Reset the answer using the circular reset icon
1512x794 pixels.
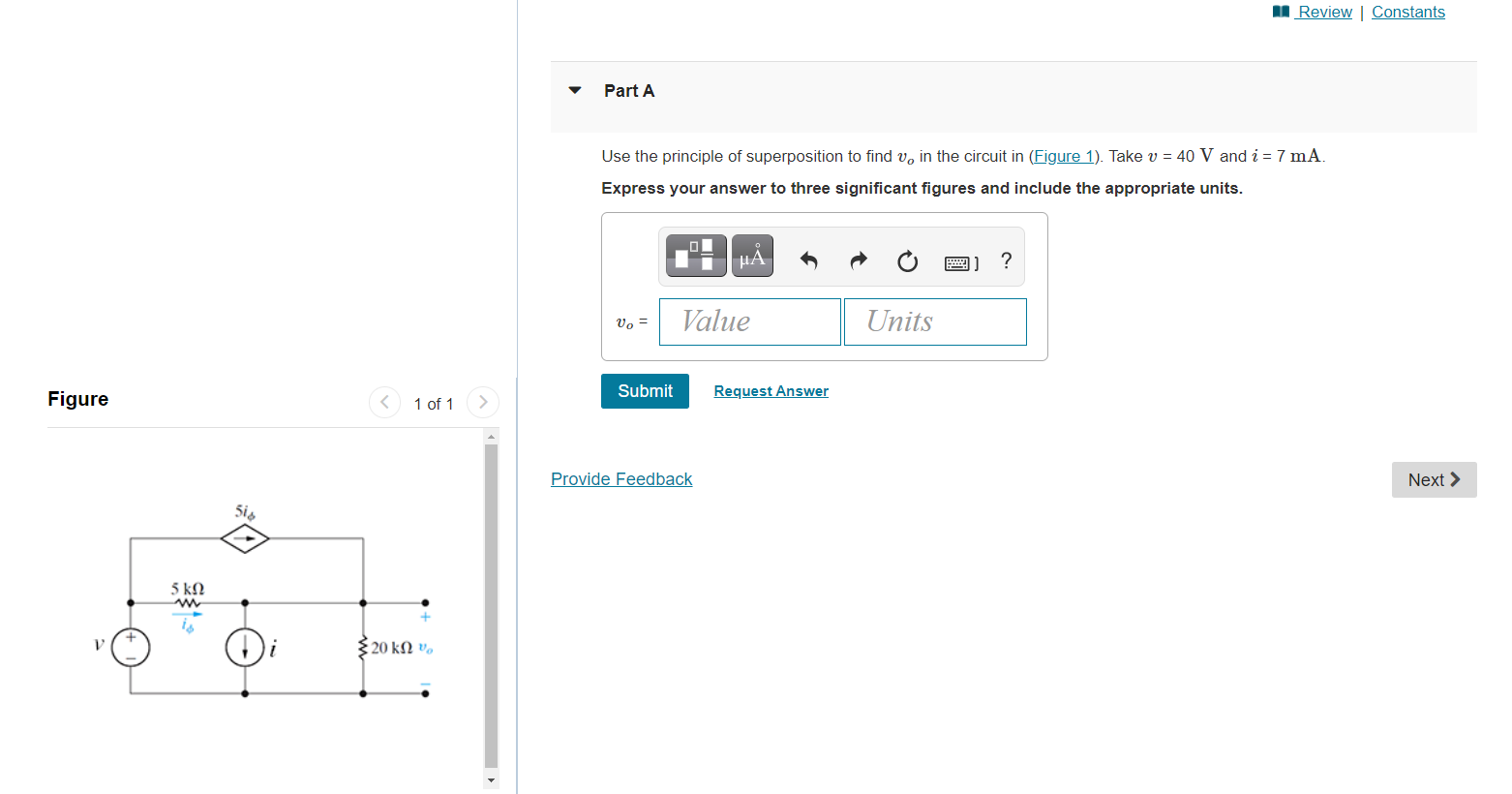[x=907, y=260]
